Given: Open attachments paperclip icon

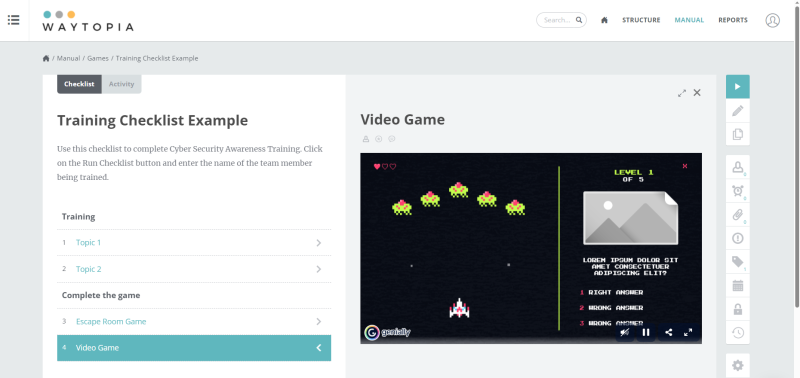Looking at the screenshot, I should [x=738, y=215].
